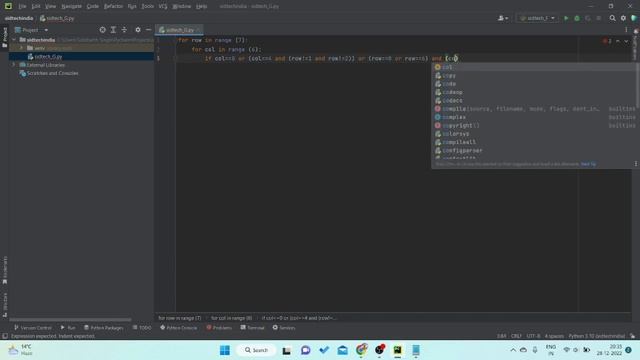Open Search Everywhere magnifier icon

point(612,18)
